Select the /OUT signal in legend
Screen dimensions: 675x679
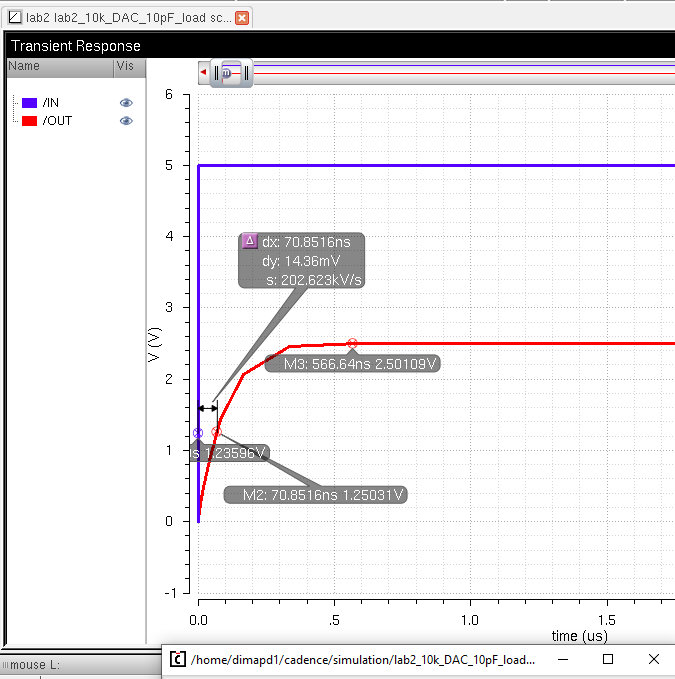(x=58, y=121)
